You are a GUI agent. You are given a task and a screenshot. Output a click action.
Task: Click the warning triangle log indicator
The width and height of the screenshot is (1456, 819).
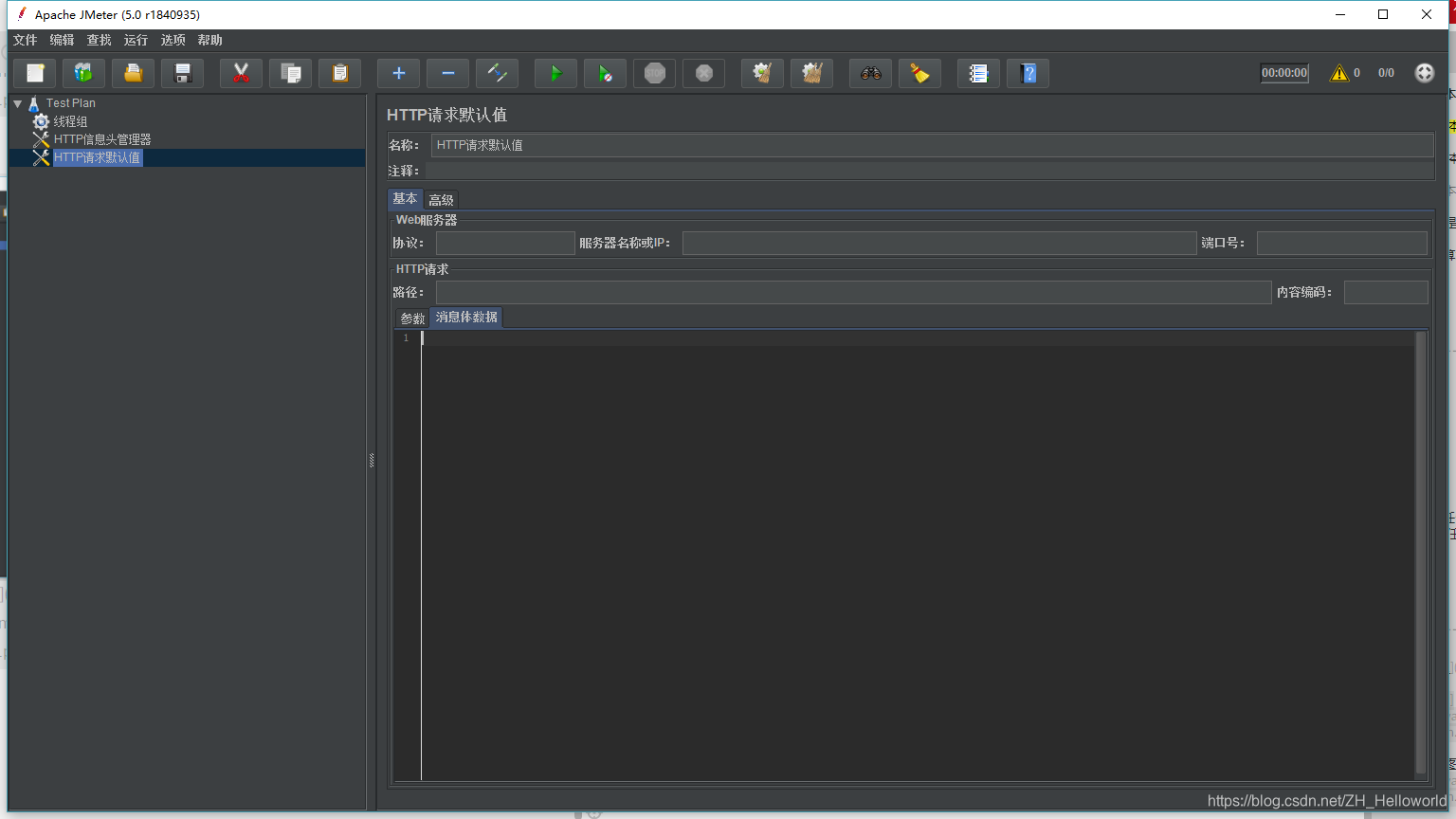[x=1339, y=73]
